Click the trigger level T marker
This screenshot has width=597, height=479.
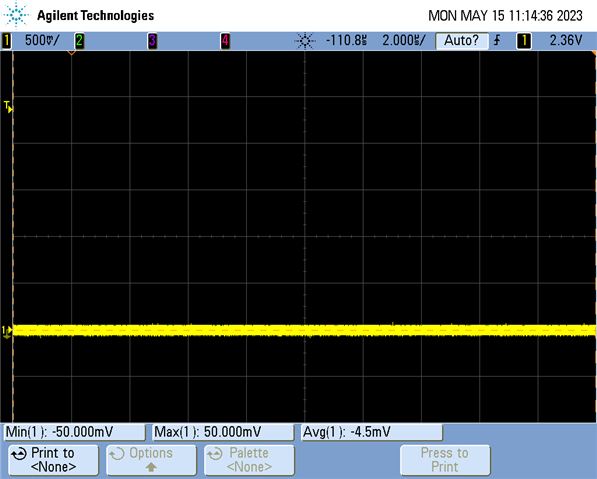pyautogui.click(x=8, y=107)
